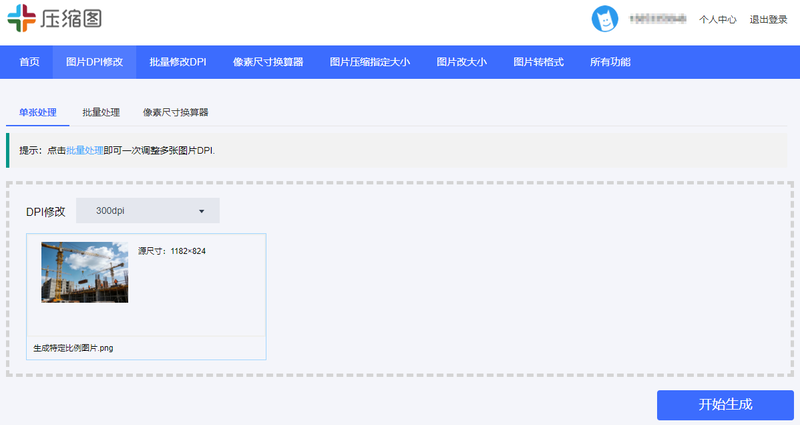
Task: Open 个人中心 link
Action: coord(718,19)
